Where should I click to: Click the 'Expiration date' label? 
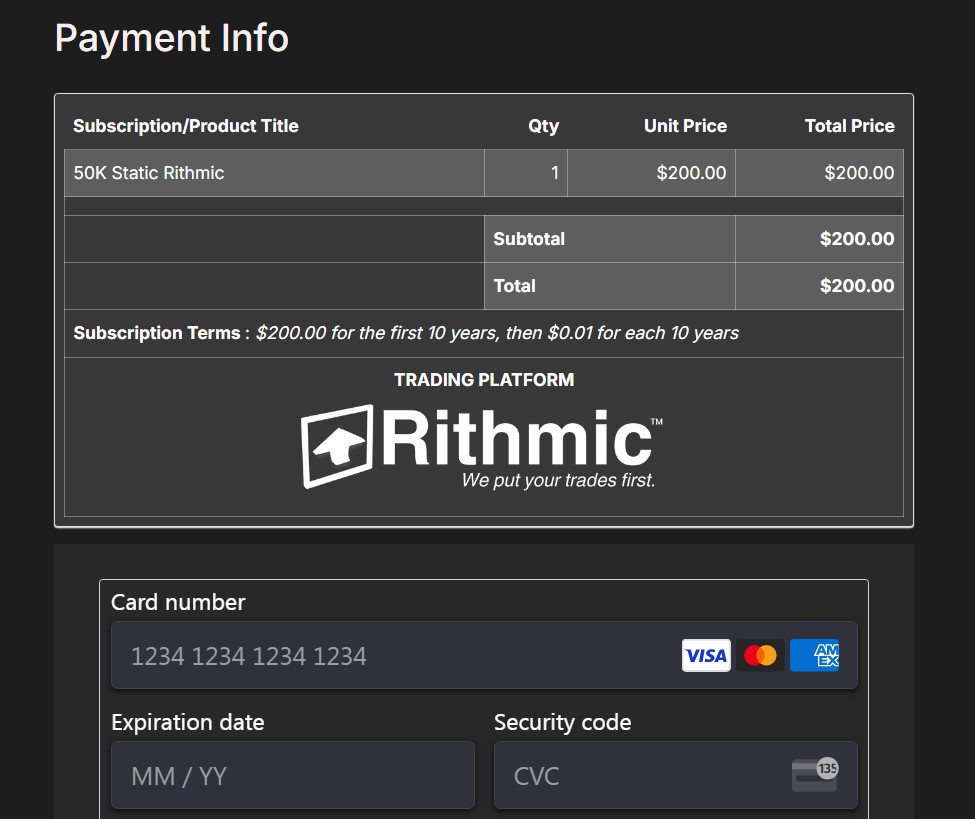[188, 723]
